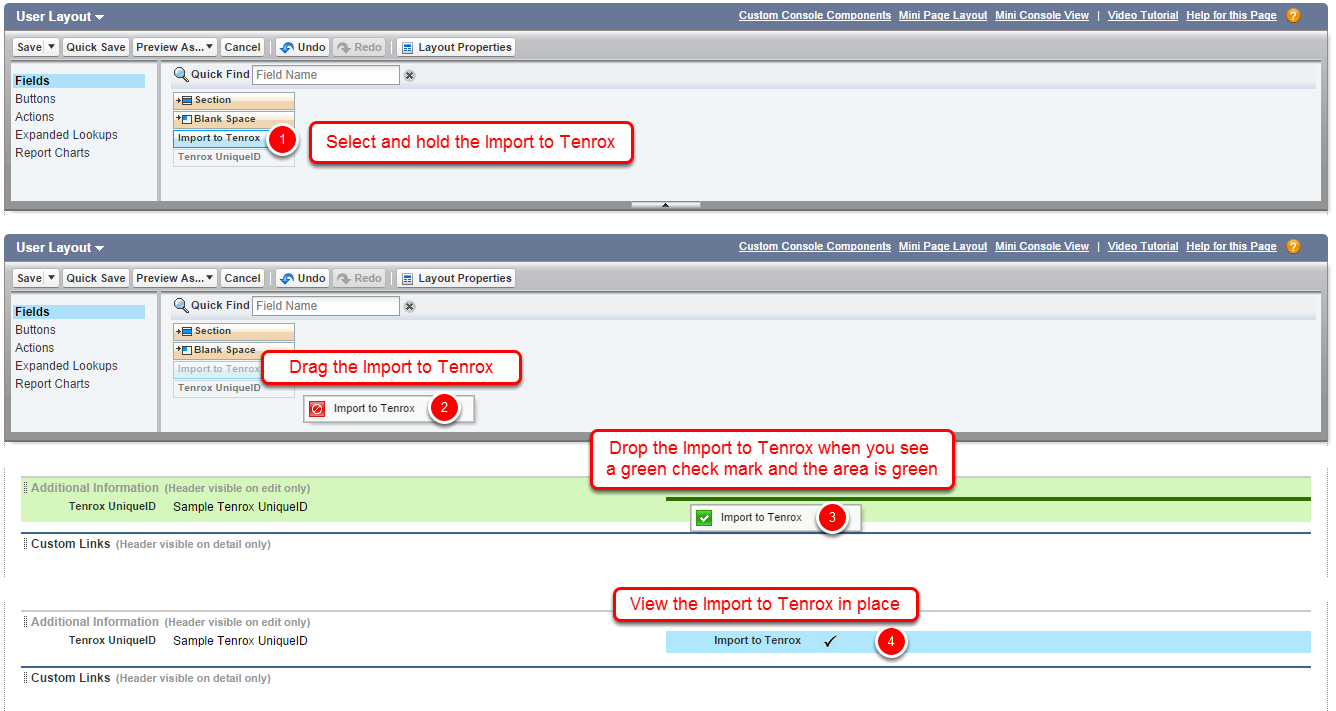The height and width of the screenshot is (711, 1336).
Task: Select Tenrox UniqueID field in upper palette
Action: click(234, 158)
